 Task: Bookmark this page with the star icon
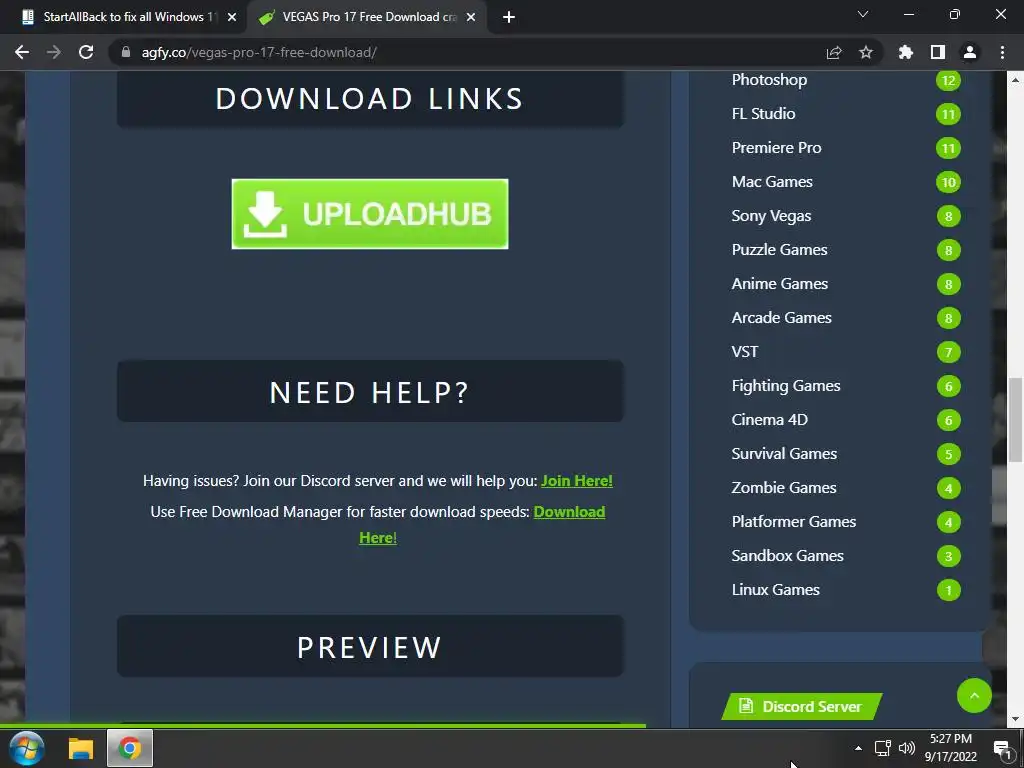866,52
